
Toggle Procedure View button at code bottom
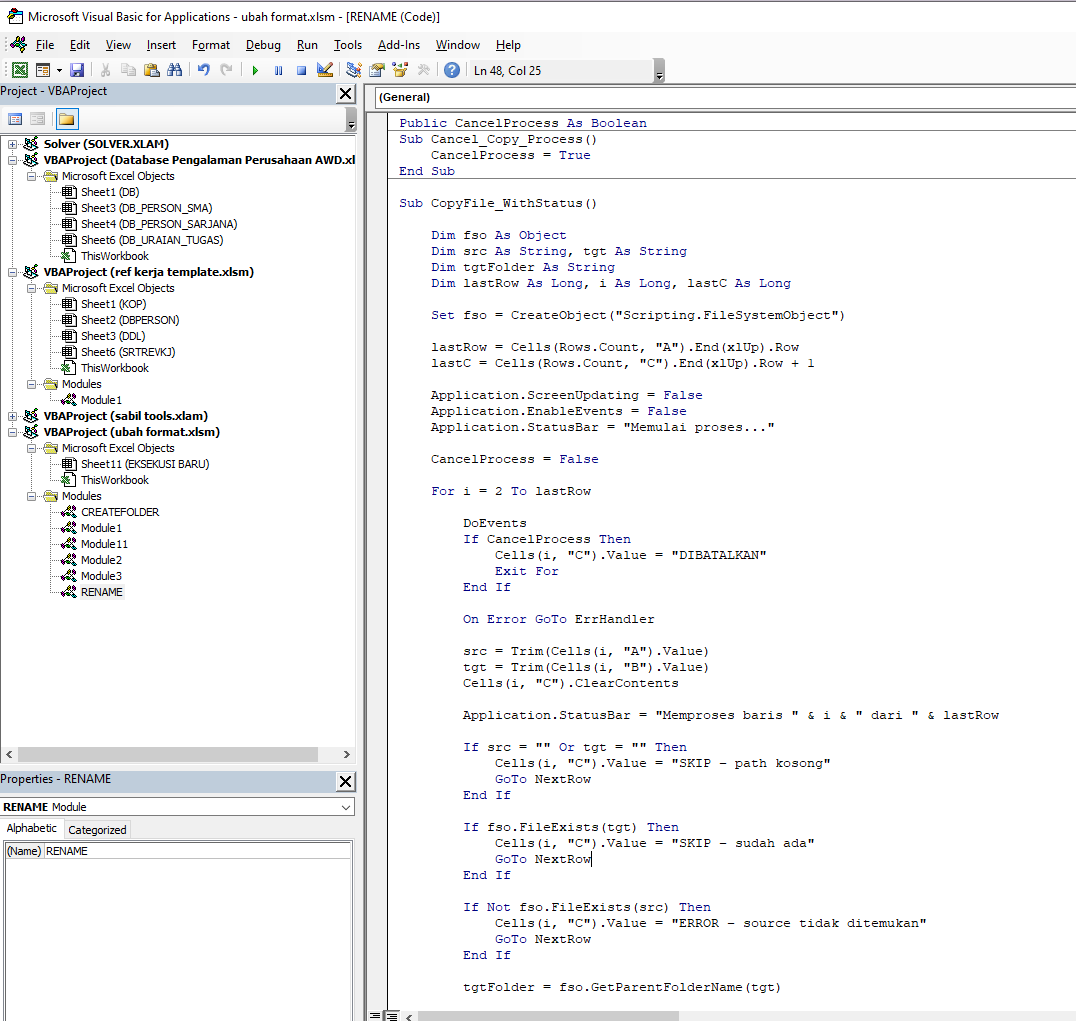click(x=375, y=1016)
